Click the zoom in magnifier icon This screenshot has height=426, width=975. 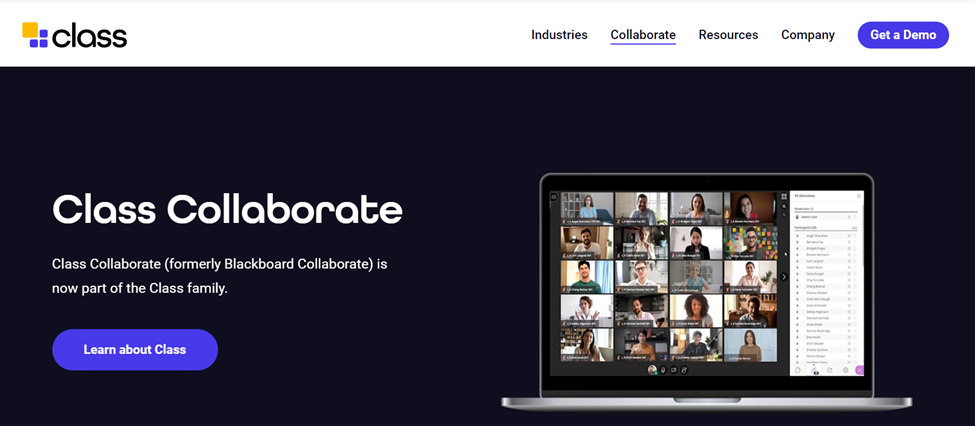[x=784, y=206]
